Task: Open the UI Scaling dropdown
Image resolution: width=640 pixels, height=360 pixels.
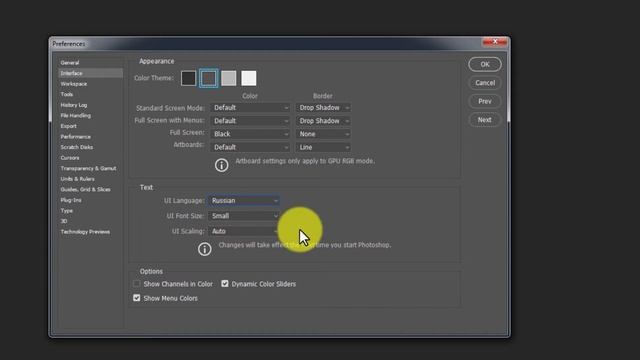Action: [x=244, y=231]
